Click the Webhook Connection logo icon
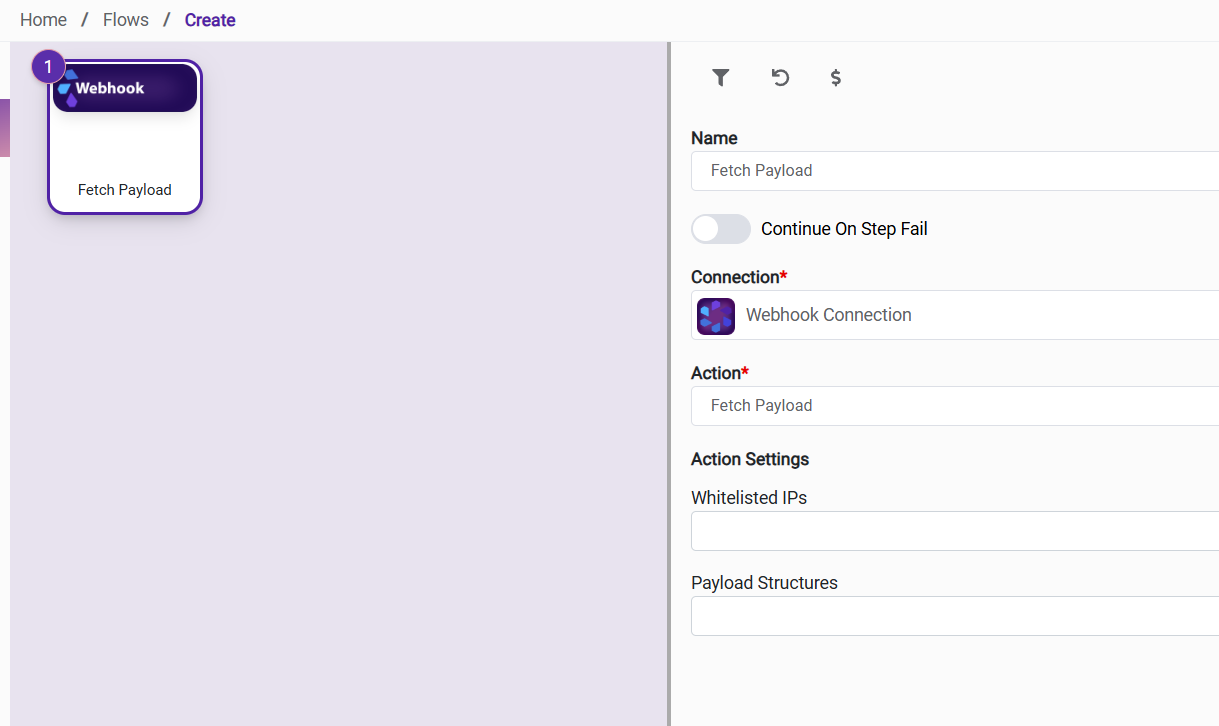Image resolution: width=1219 pixels, height=726 pixels. coord(716,316)
